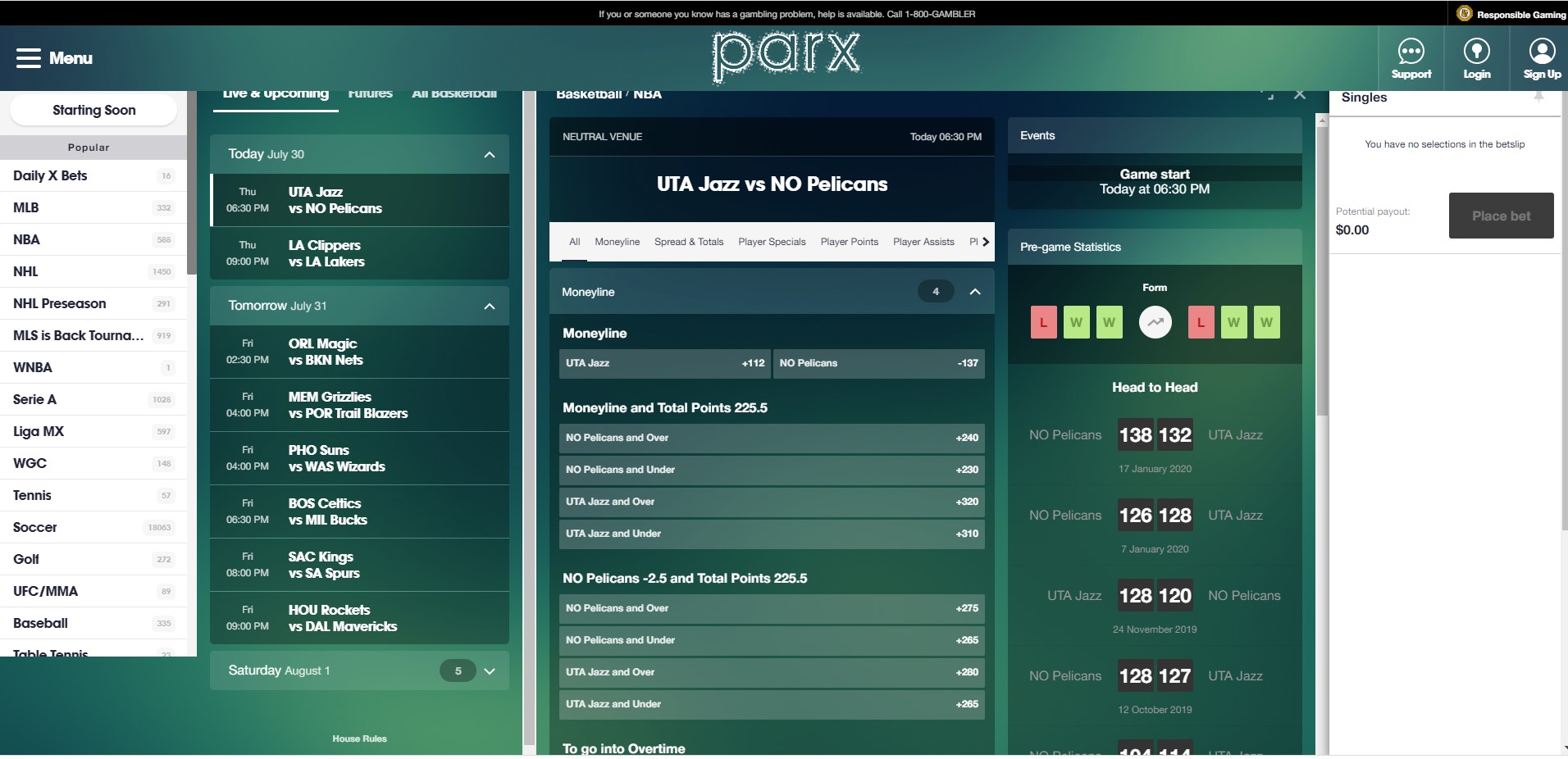Open MEM Grizzlies vs POR Trail Blazers game
Image resolution: width=1568 pixels, height=759 pixels.
[x=359, y=405]
